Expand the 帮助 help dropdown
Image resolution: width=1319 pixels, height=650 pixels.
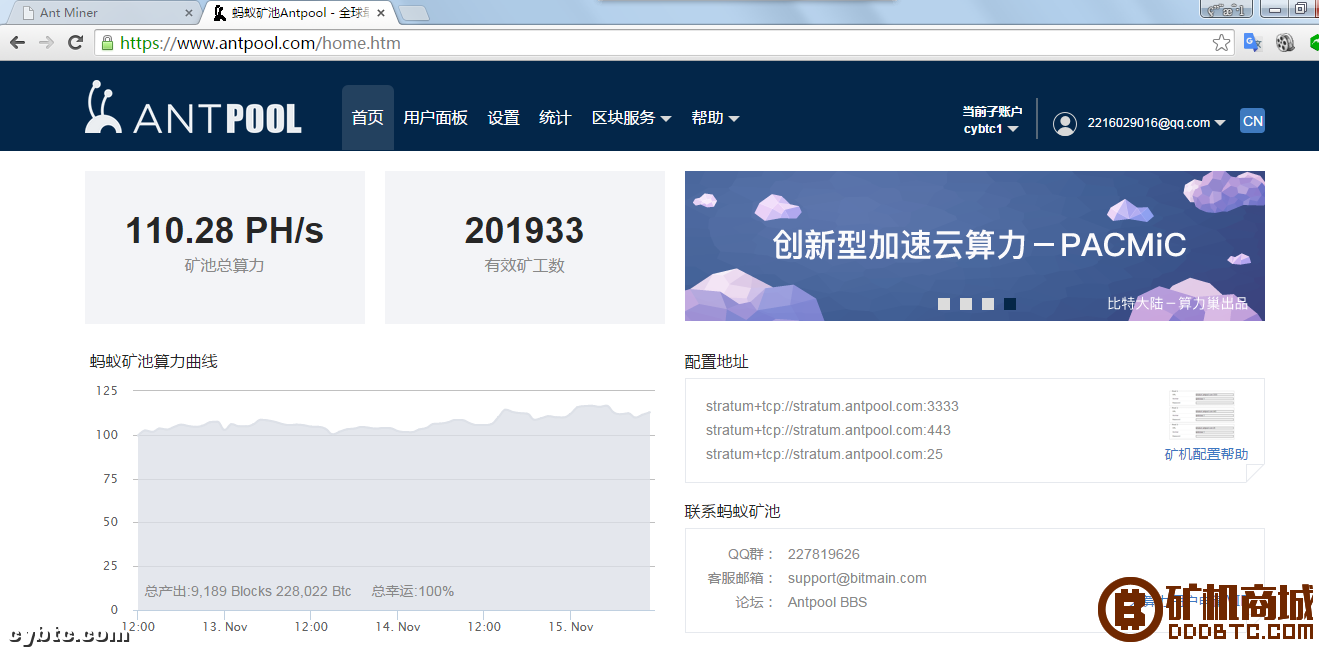715,118
